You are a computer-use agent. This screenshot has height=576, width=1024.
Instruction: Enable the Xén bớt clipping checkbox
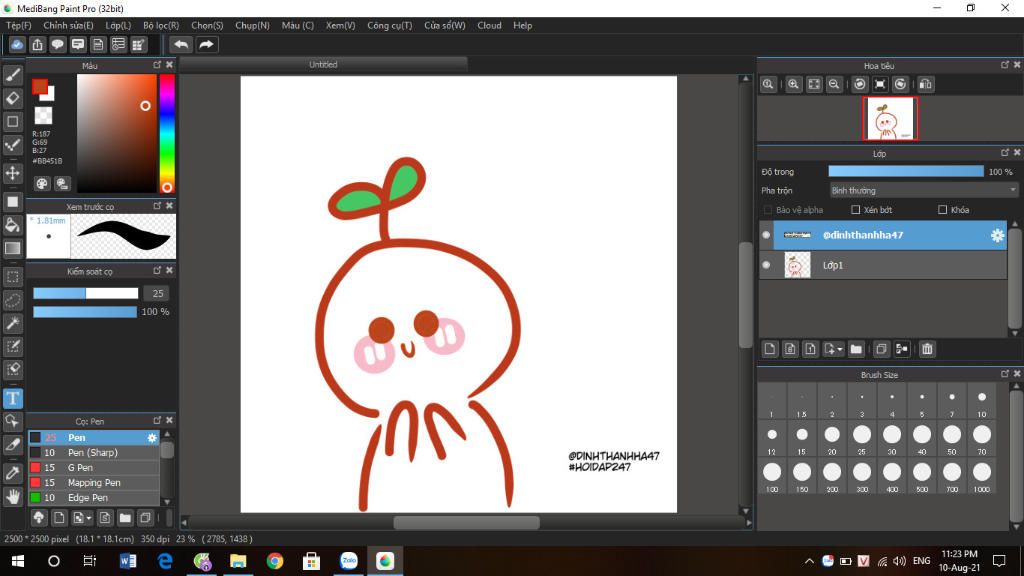pos(855,210)
